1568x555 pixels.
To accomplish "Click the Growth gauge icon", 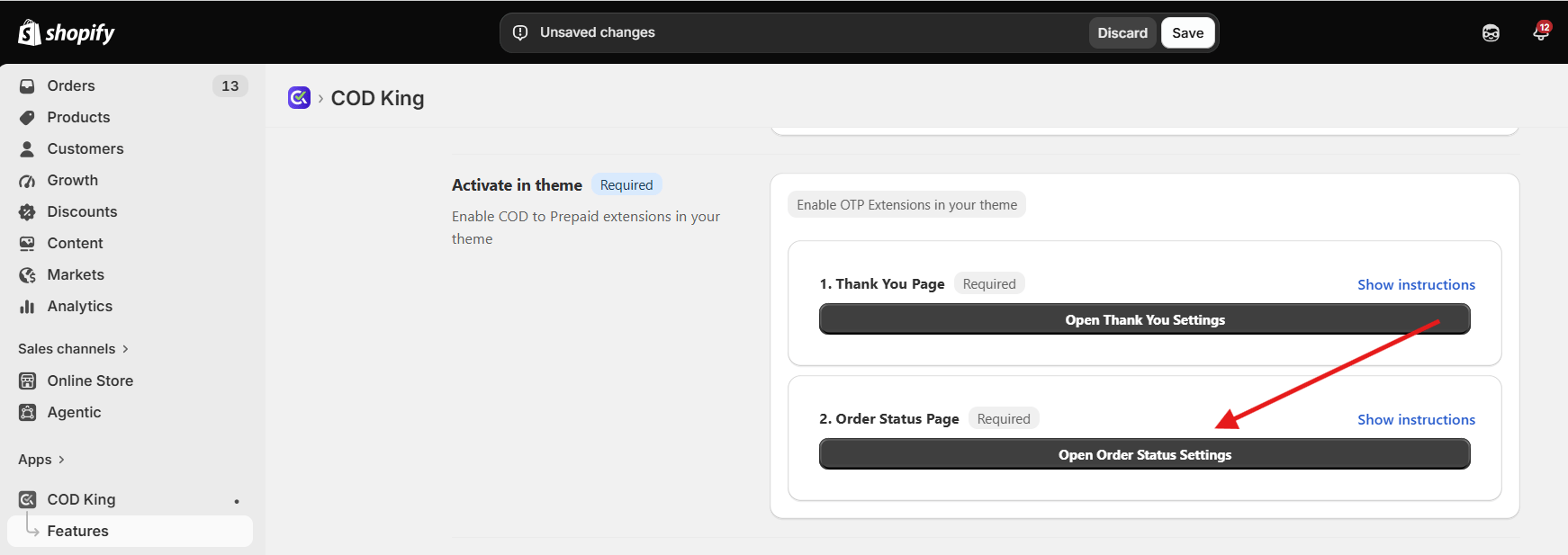I will tap(28, 181).
